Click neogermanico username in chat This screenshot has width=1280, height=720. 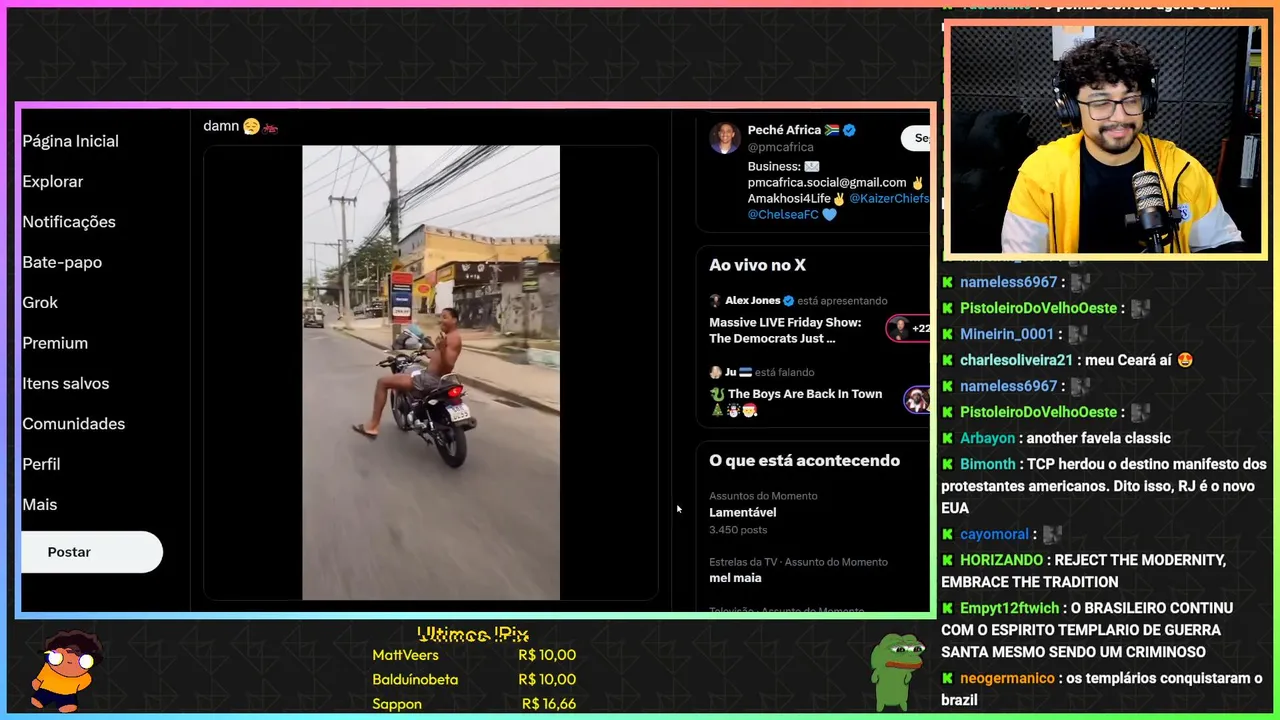coord(1007,678)
